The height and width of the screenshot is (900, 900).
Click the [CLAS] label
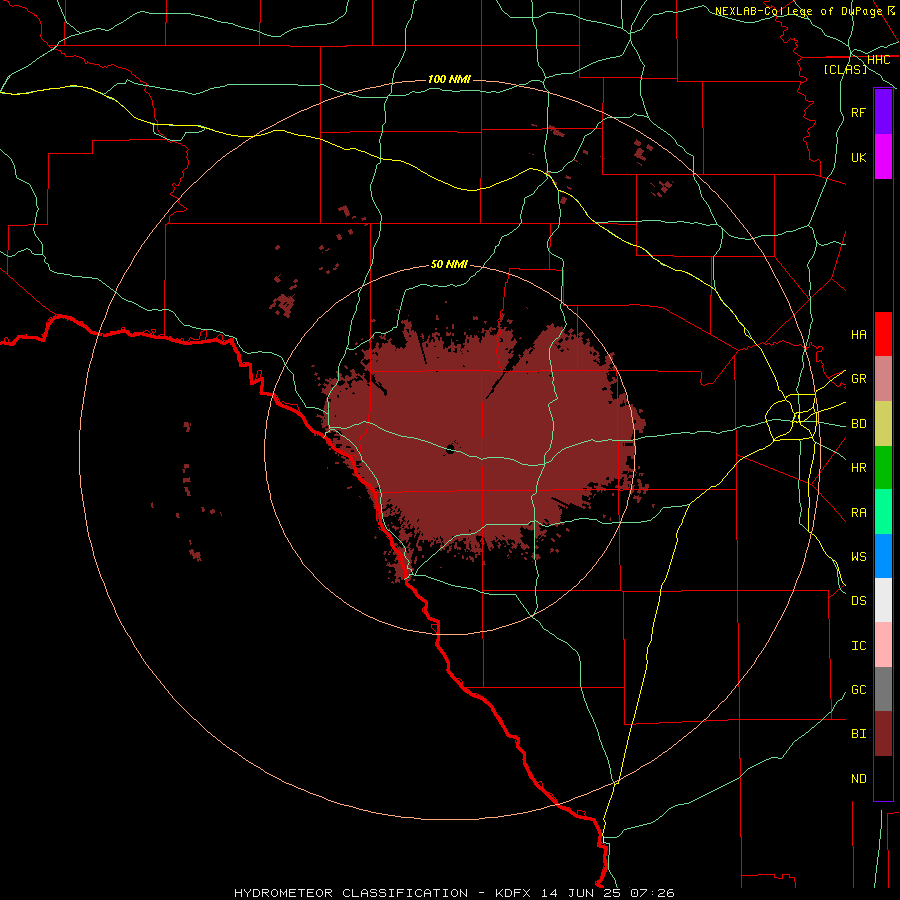click(845, 69)
